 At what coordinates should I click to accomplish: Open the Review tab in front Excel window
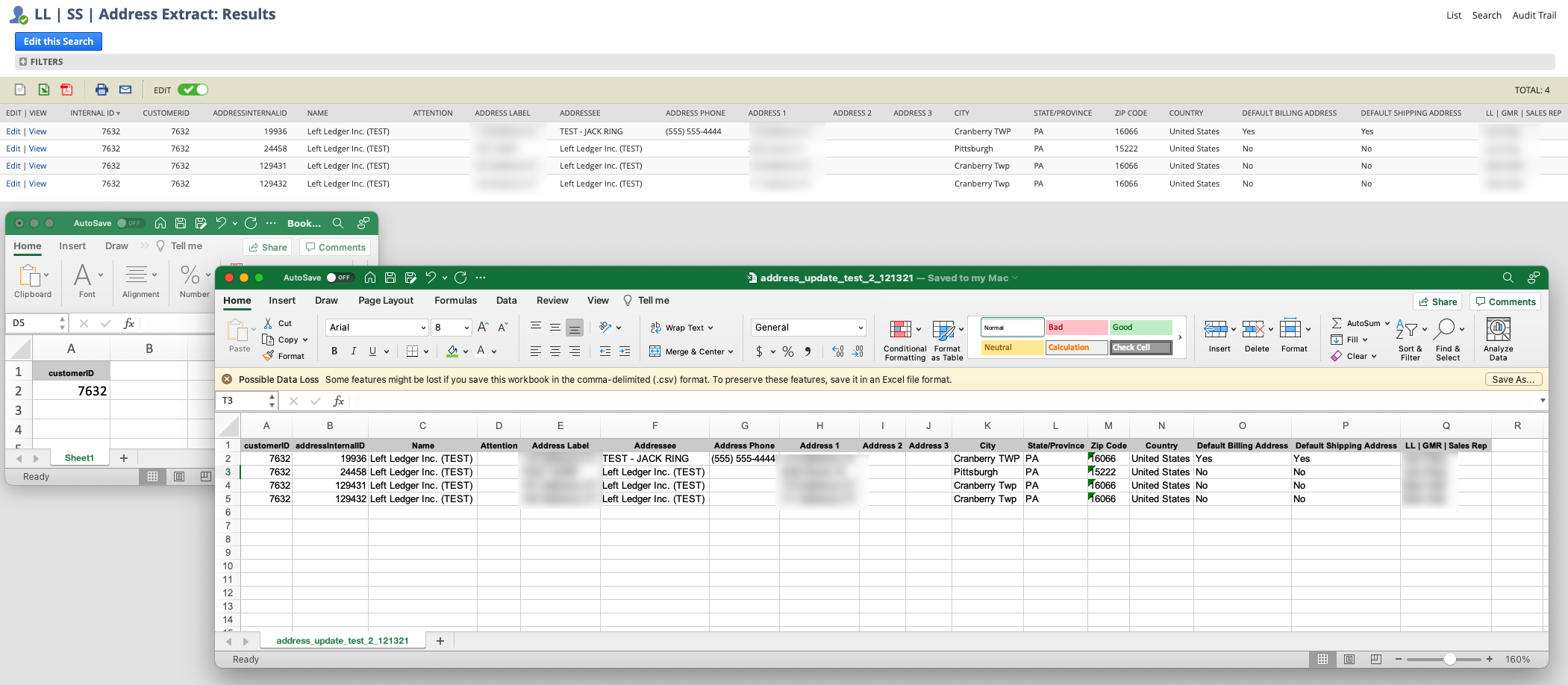tap(552, 300)
